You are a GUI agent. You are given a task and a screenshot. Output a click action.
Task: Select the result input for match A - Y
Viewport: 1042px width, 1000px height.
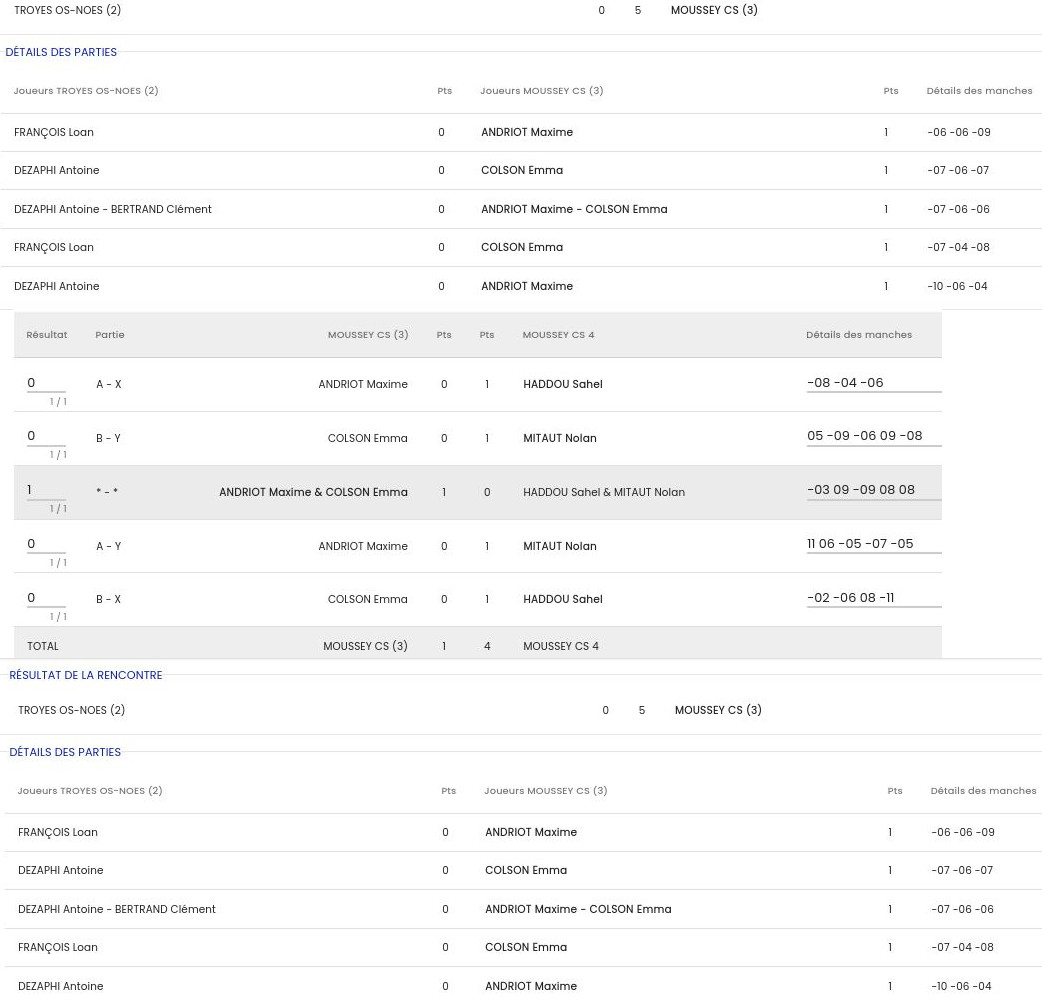[46, 544]
